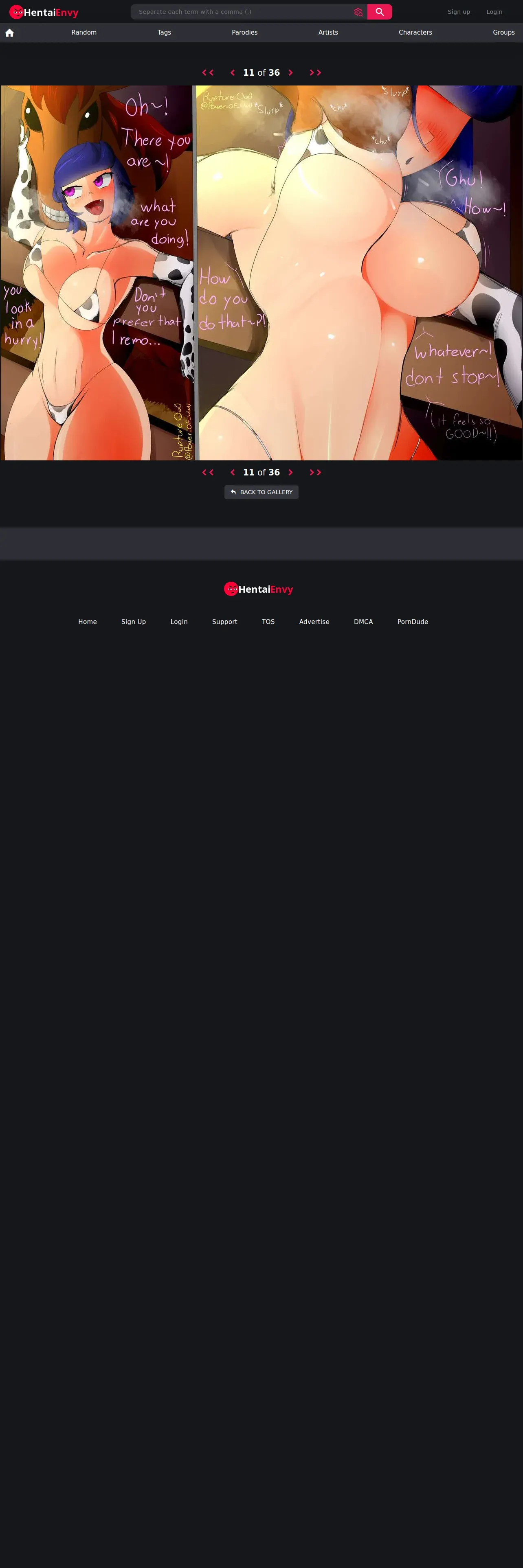The height and width of the screenshot is (1568, 523).
Task: Click the footer Advertise link
Action: (314, 622)
